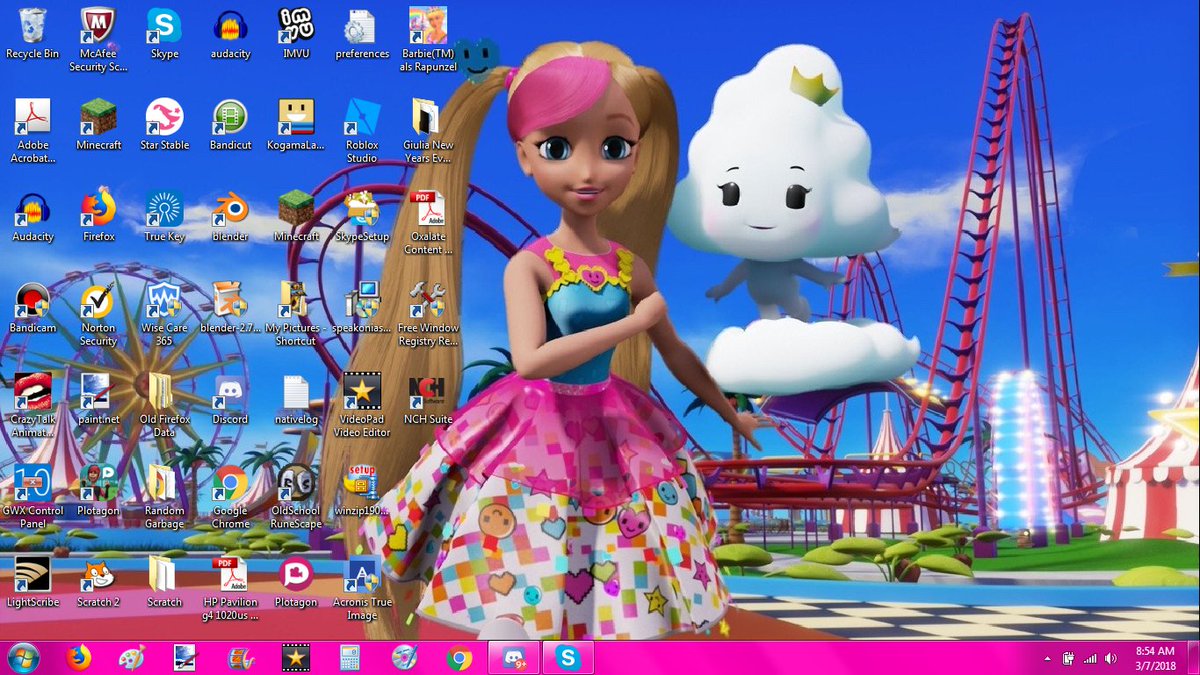Viewport: 1200px width, 675px height.
Task: Launch McAfee Security Scan desktop shortcut
Action: coord(98,40)
